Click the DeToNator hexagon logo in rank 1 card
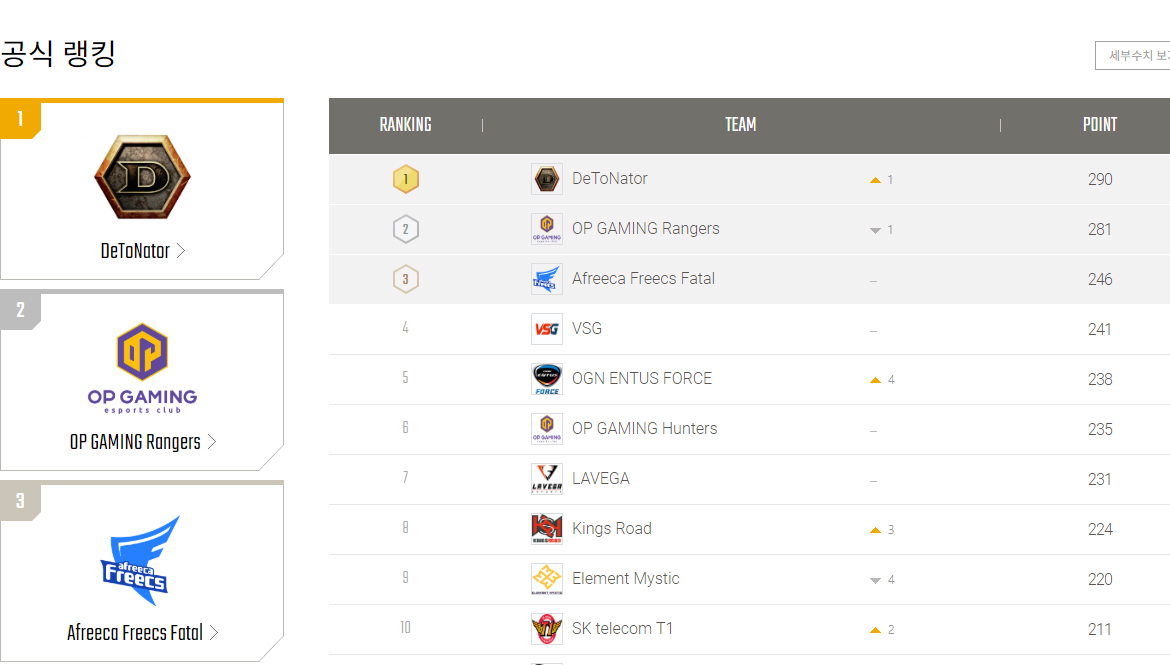The image size is (1170, 665). pos(143,177)
